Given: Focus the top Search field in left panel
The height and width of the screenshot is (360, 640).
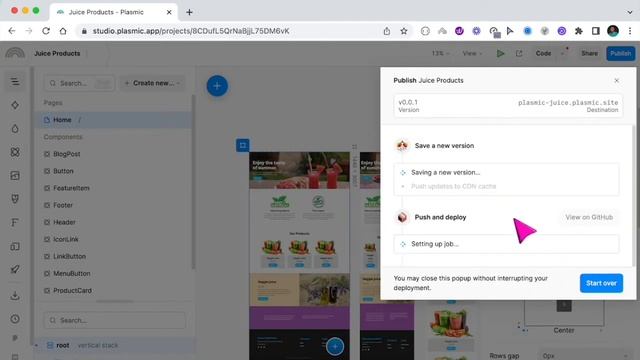Looking at the screenshot, I should 79,83.
